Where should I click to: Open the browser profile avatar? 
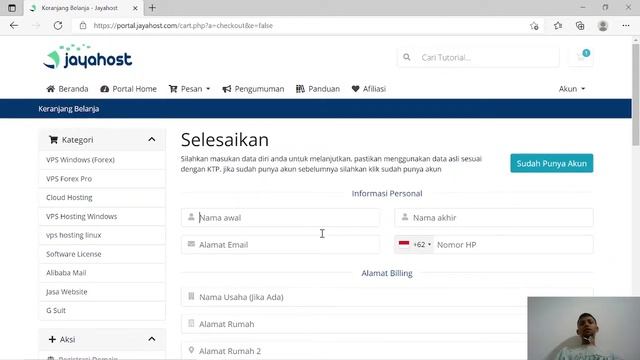click(x=603, y=26)
